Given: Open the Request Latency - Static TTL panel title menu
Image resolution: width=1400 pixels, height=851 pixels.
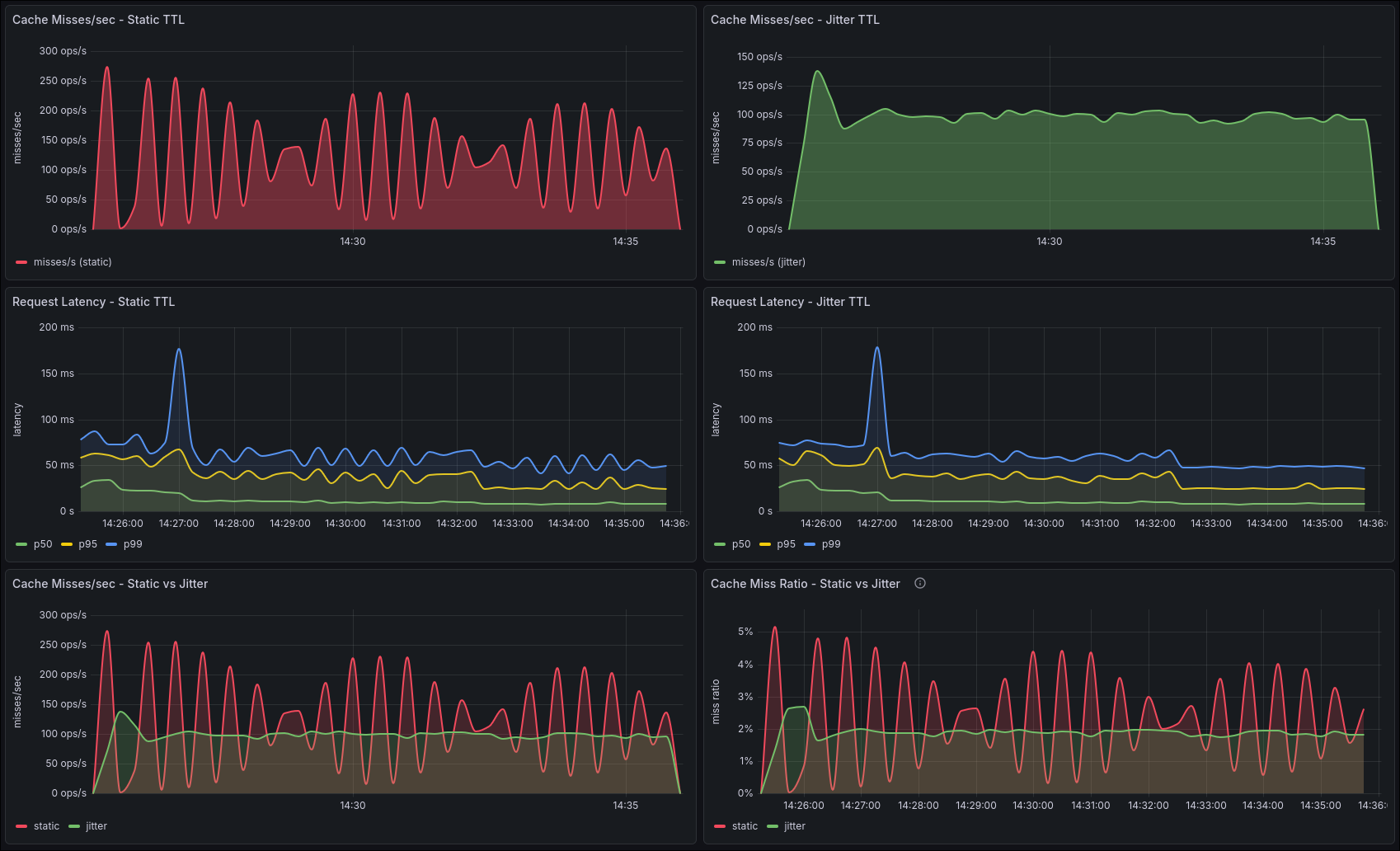Looking at the screenshot, I should click(x=93, y=302).
